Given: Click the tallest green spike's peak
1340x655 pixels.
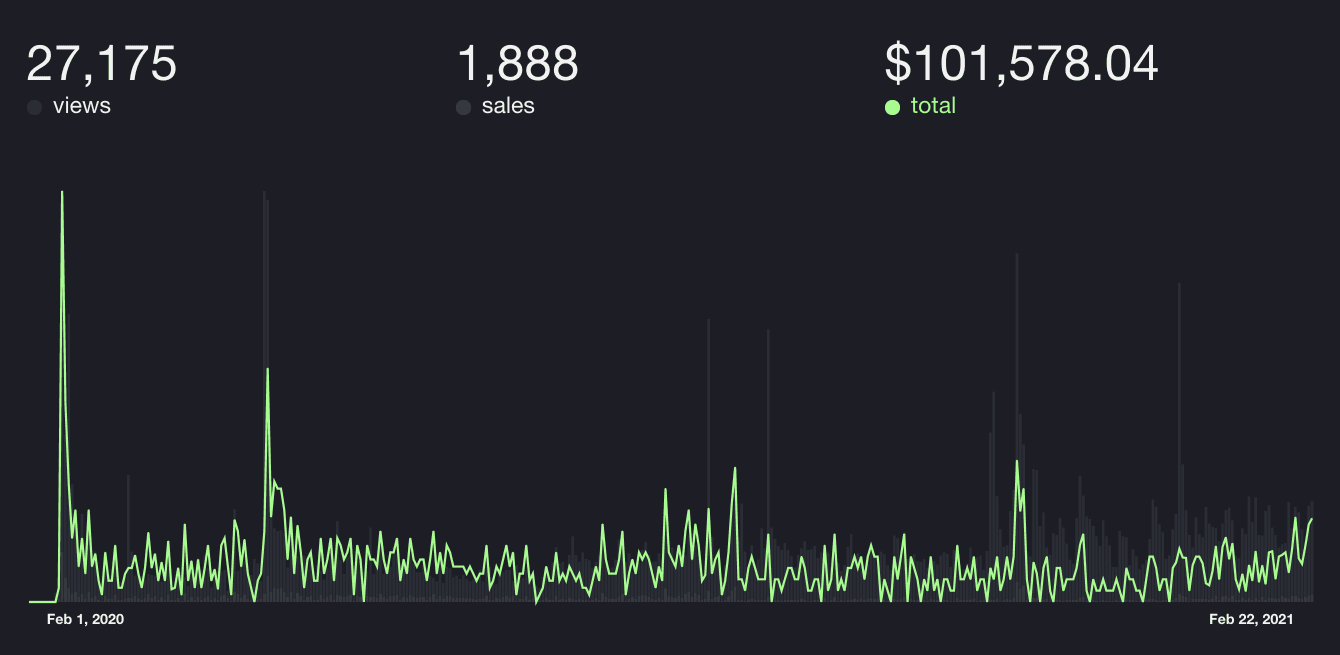Looking at the screenshot, I should 62,192.
